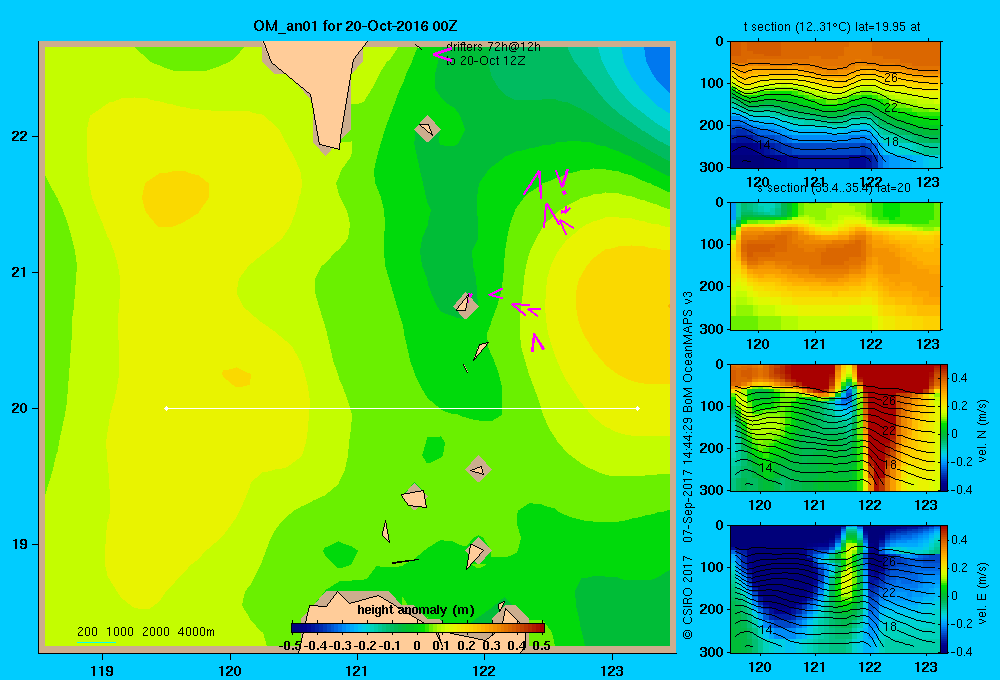
Task: Click the height anomaly colorbar under the map
Action: pos(418,628)
